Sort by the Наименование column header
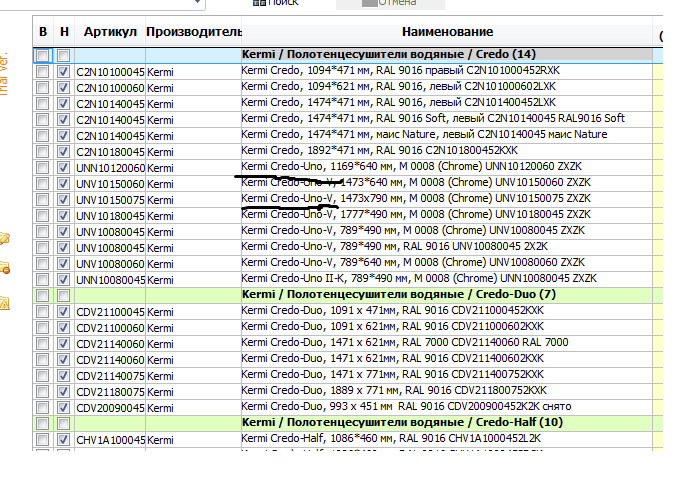 coord(447,32)
